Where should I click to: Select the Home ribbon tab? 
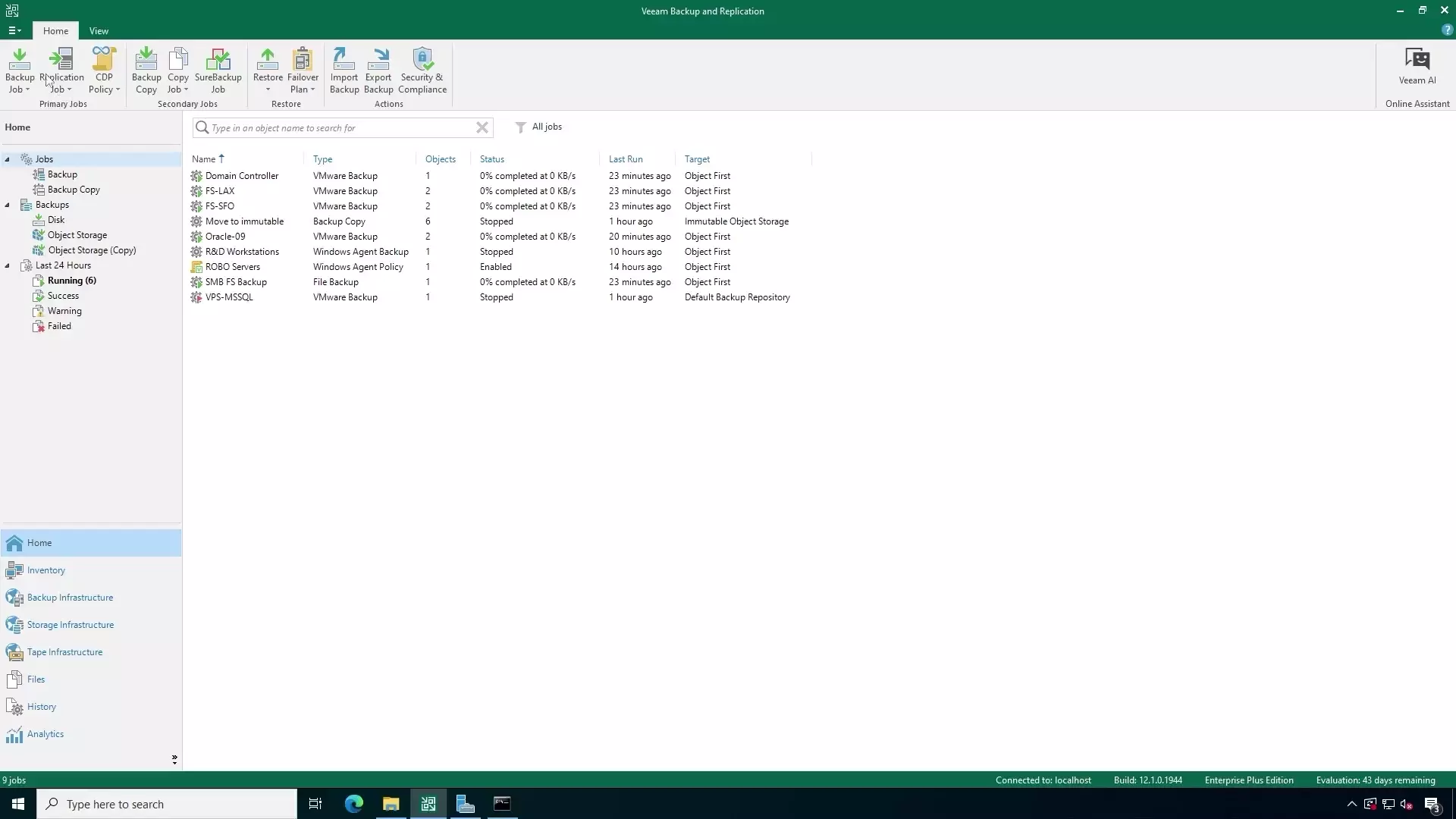[55, 30]
